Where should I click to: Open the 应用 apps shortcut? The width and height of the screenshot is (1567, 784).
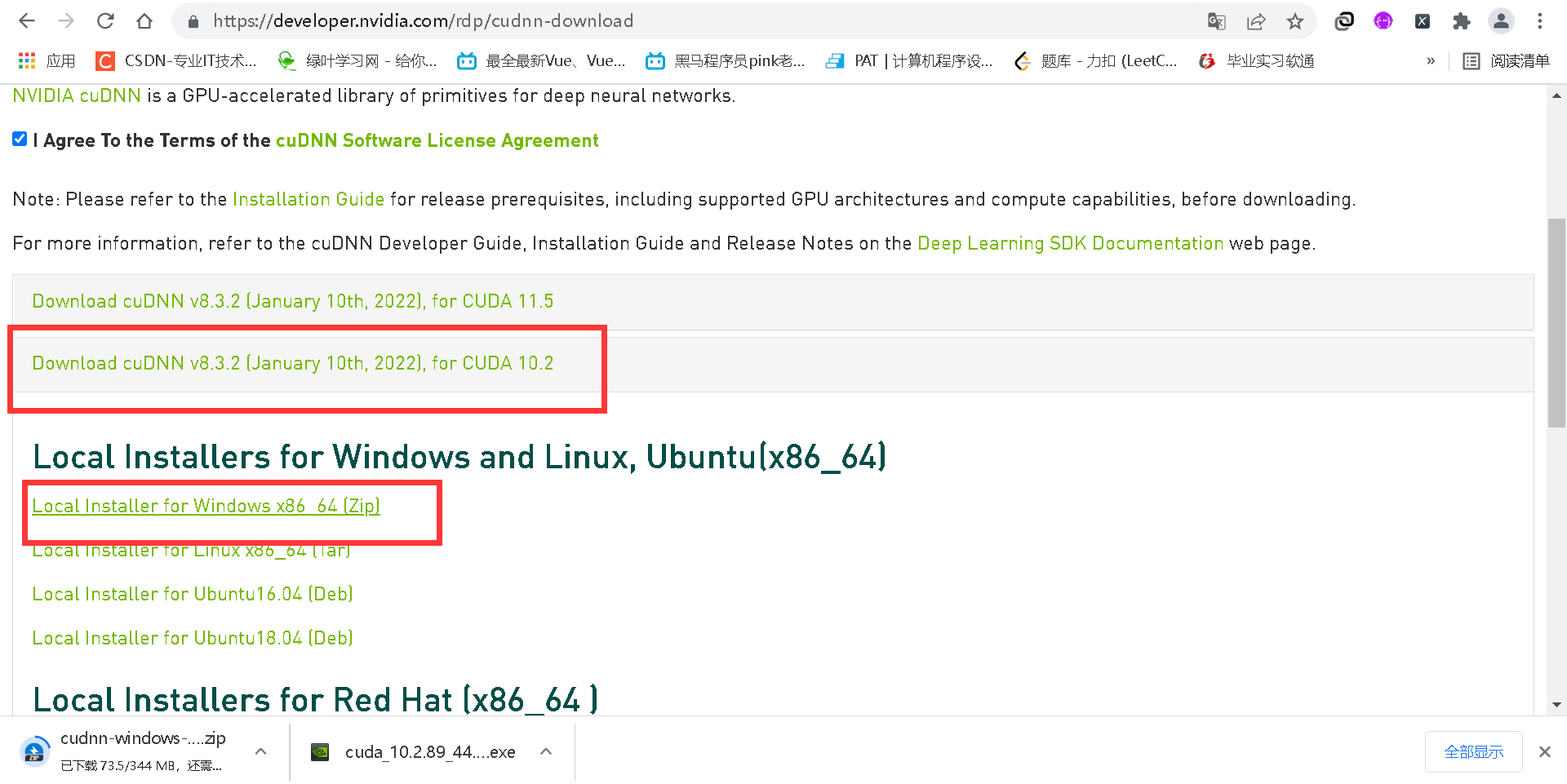click(x=47, y=61)
